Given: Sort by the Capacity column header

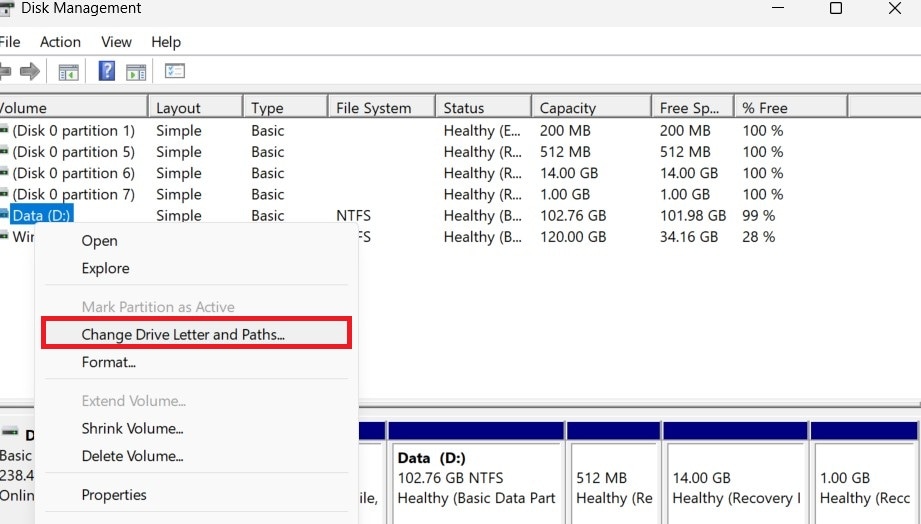Looking at the screenshot, I should pos(591,108).
